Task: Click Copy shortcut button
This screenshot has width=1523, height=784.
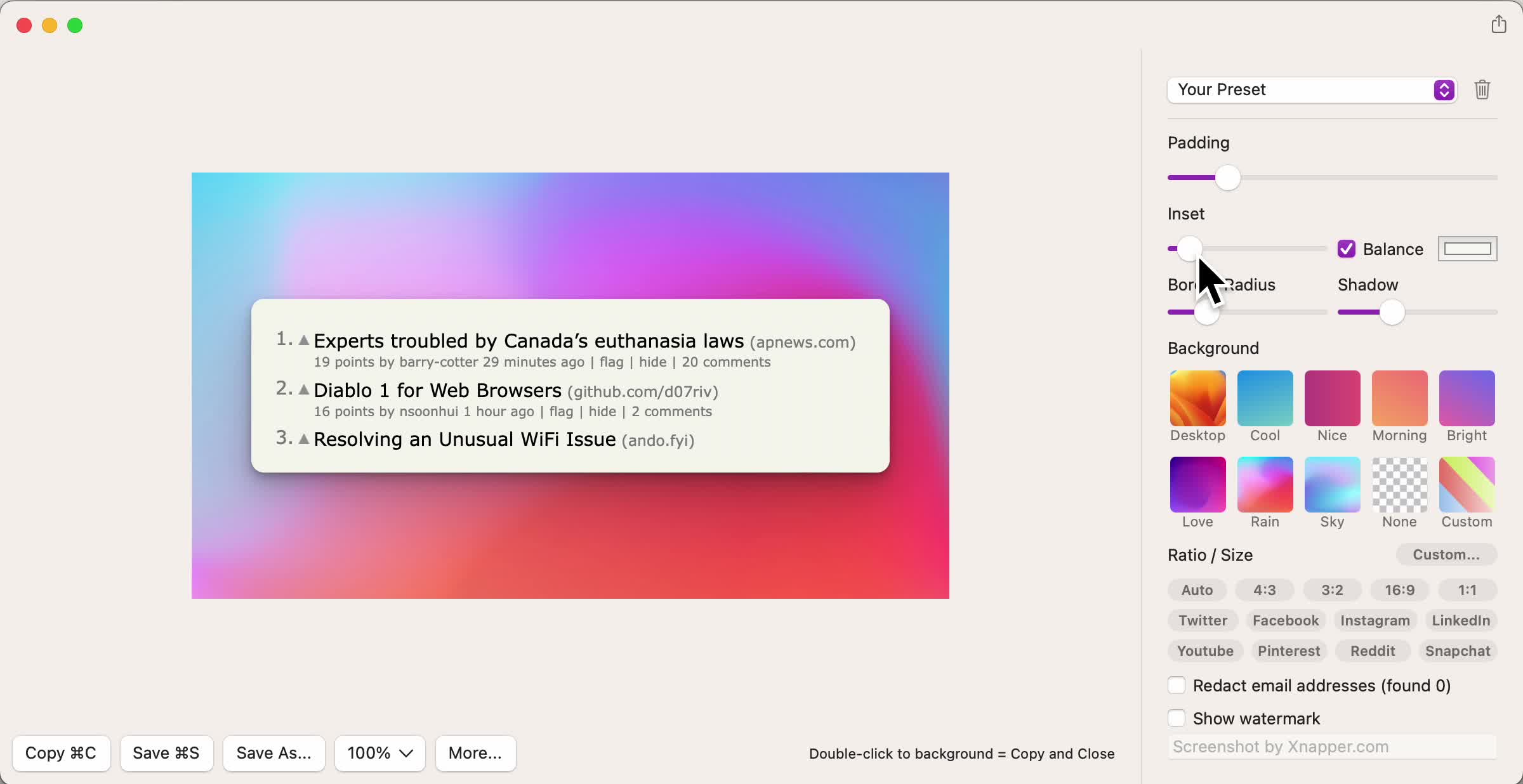Action: [x=60, y=753]
